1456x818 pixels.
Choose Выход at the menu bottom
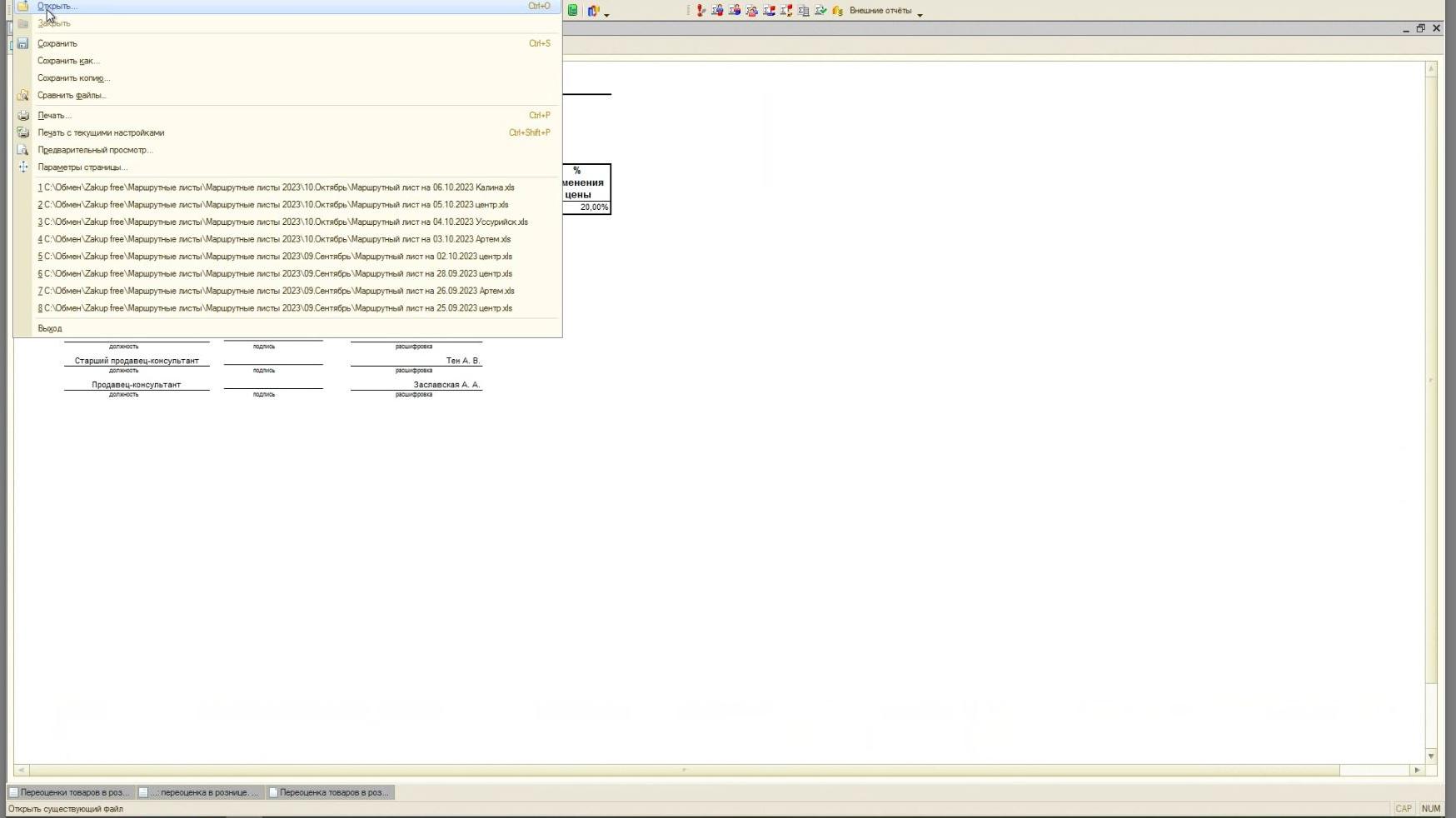(x=287, y=328)
